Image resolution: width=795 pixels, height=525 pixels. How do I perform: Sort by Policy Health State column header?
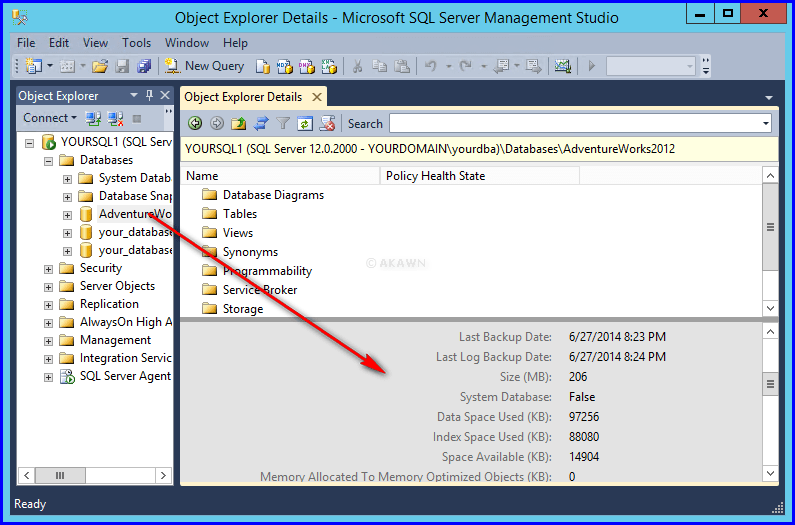pyautogui.click(x=480, y=176)
